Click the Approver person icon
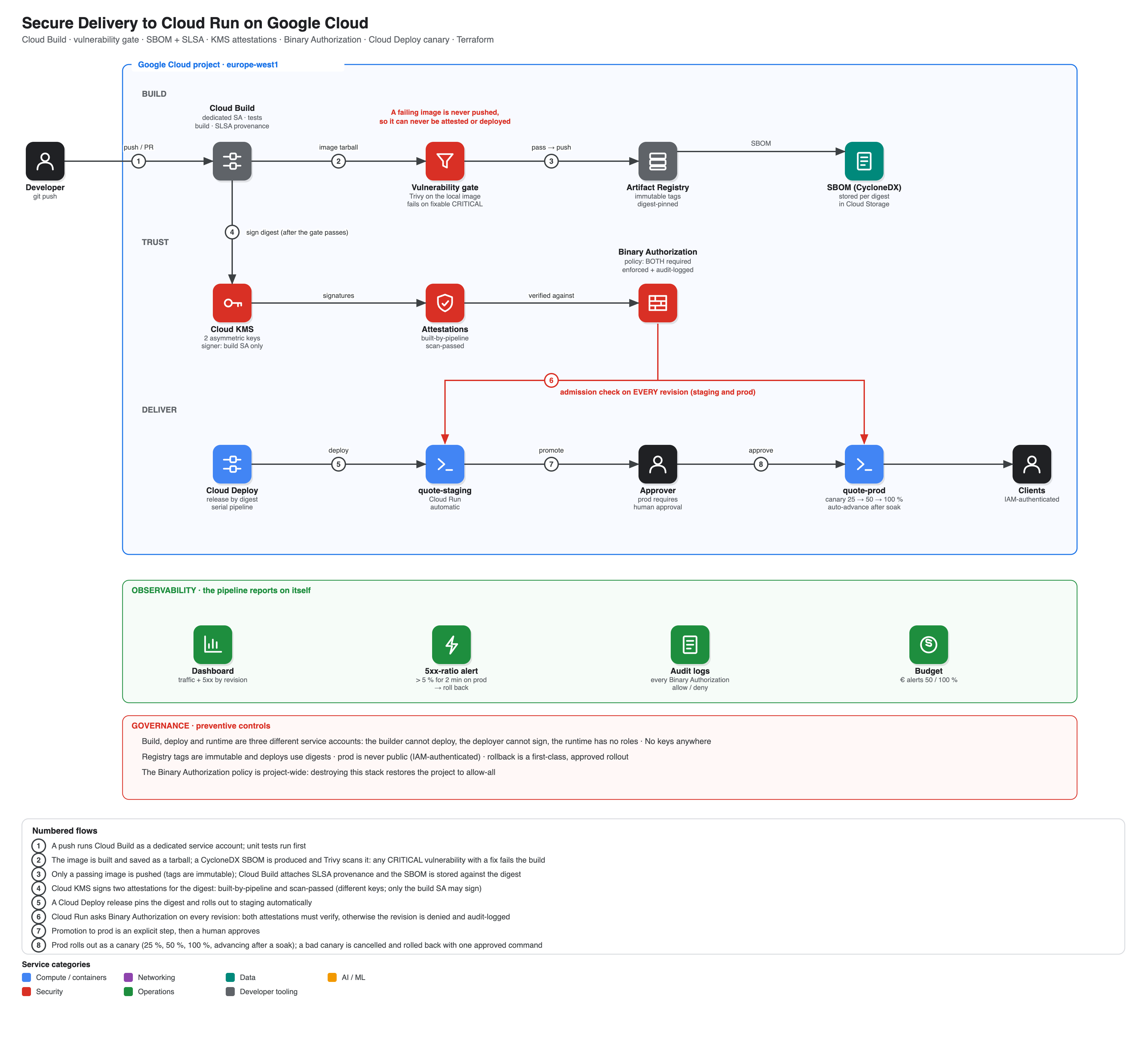Screen dimensions: 1148x1038 [x=658, y=464]
